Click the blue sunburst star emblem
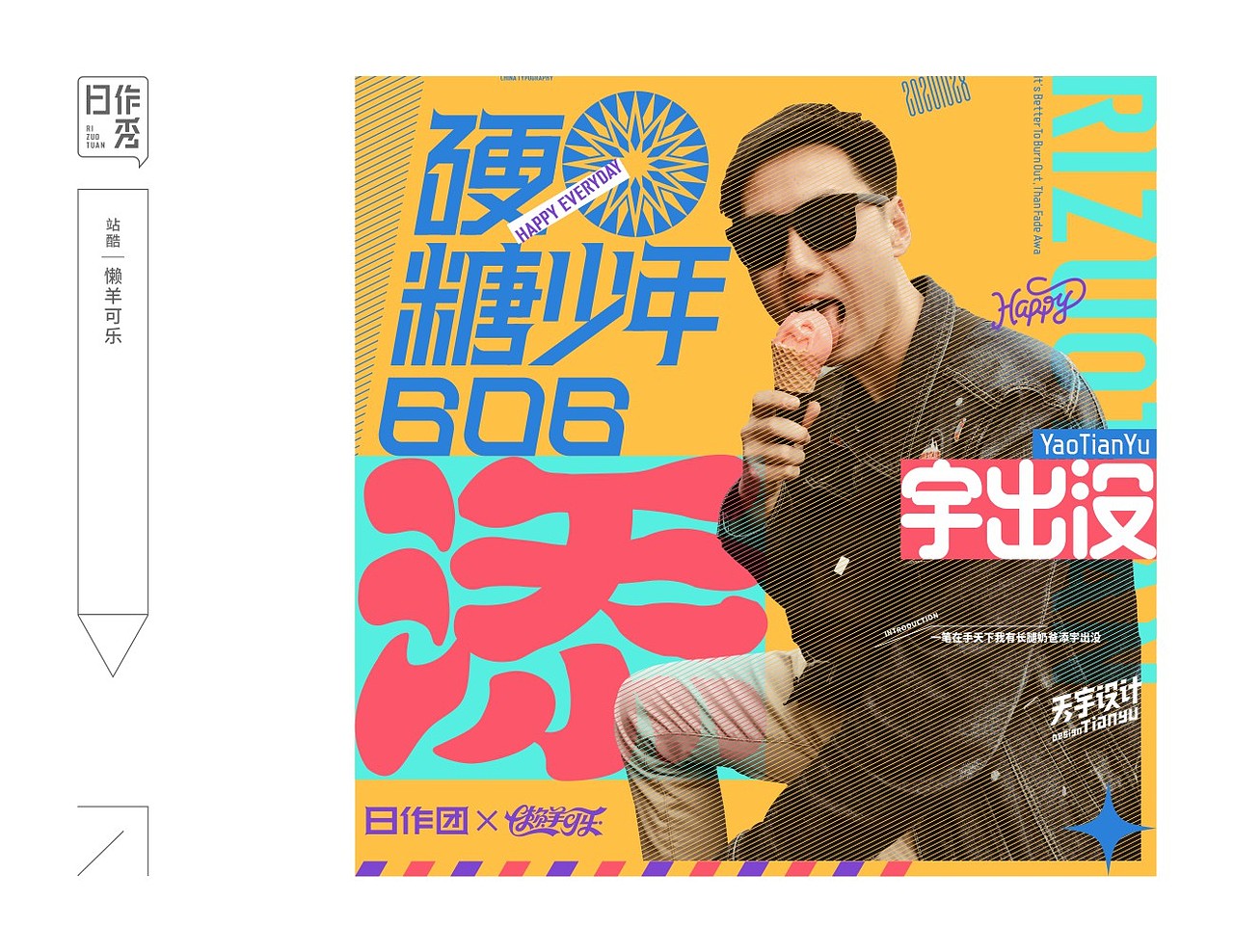The height and width of the screenshot is (952, 1234). [x=636, y=164]
